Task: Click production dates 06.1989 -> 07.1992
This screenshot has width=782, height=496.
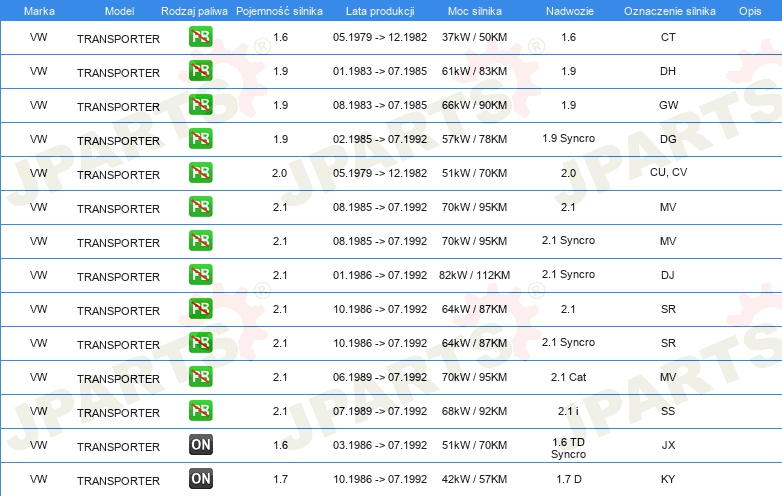Action: click(380, 377)
